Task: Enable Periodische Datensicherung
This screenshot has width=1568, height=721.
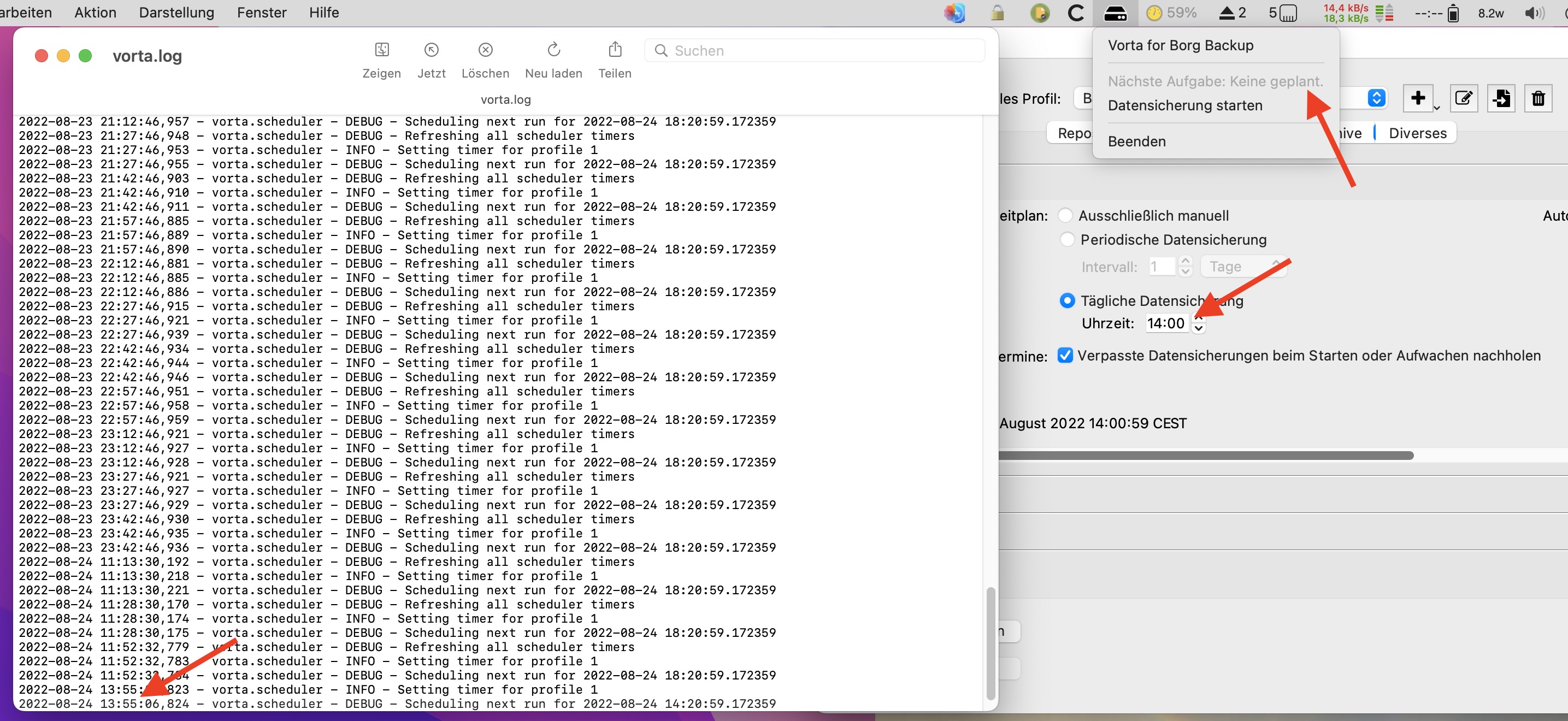Action: pos(1067,239)
